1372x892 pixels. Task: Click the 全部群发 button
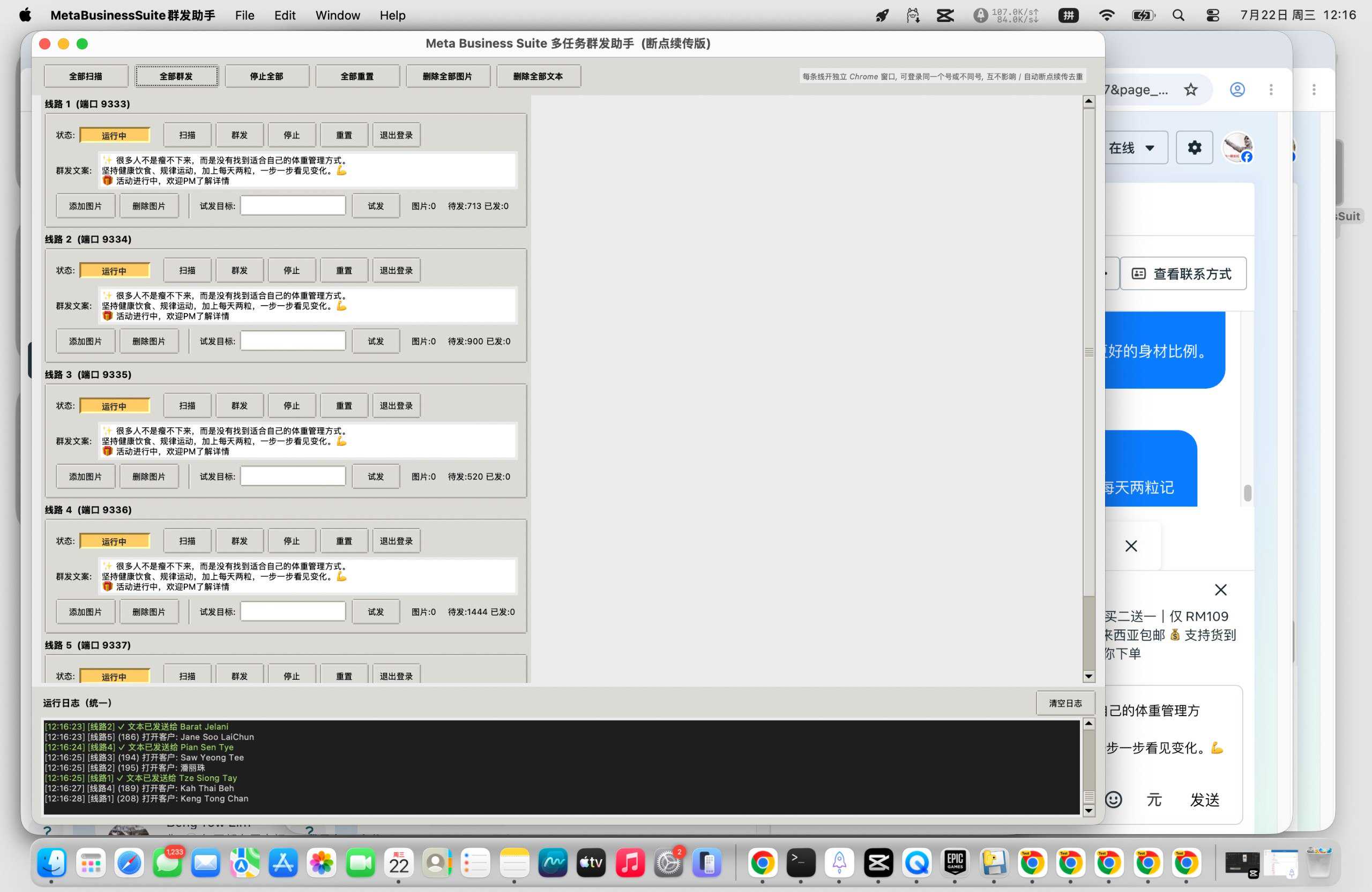[x=176, y=76]
